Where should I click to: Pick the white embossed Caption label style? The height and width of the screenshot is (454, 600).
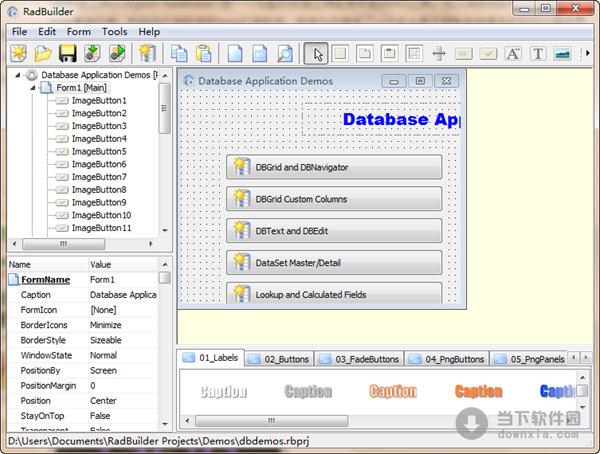[x=224, y=391]
